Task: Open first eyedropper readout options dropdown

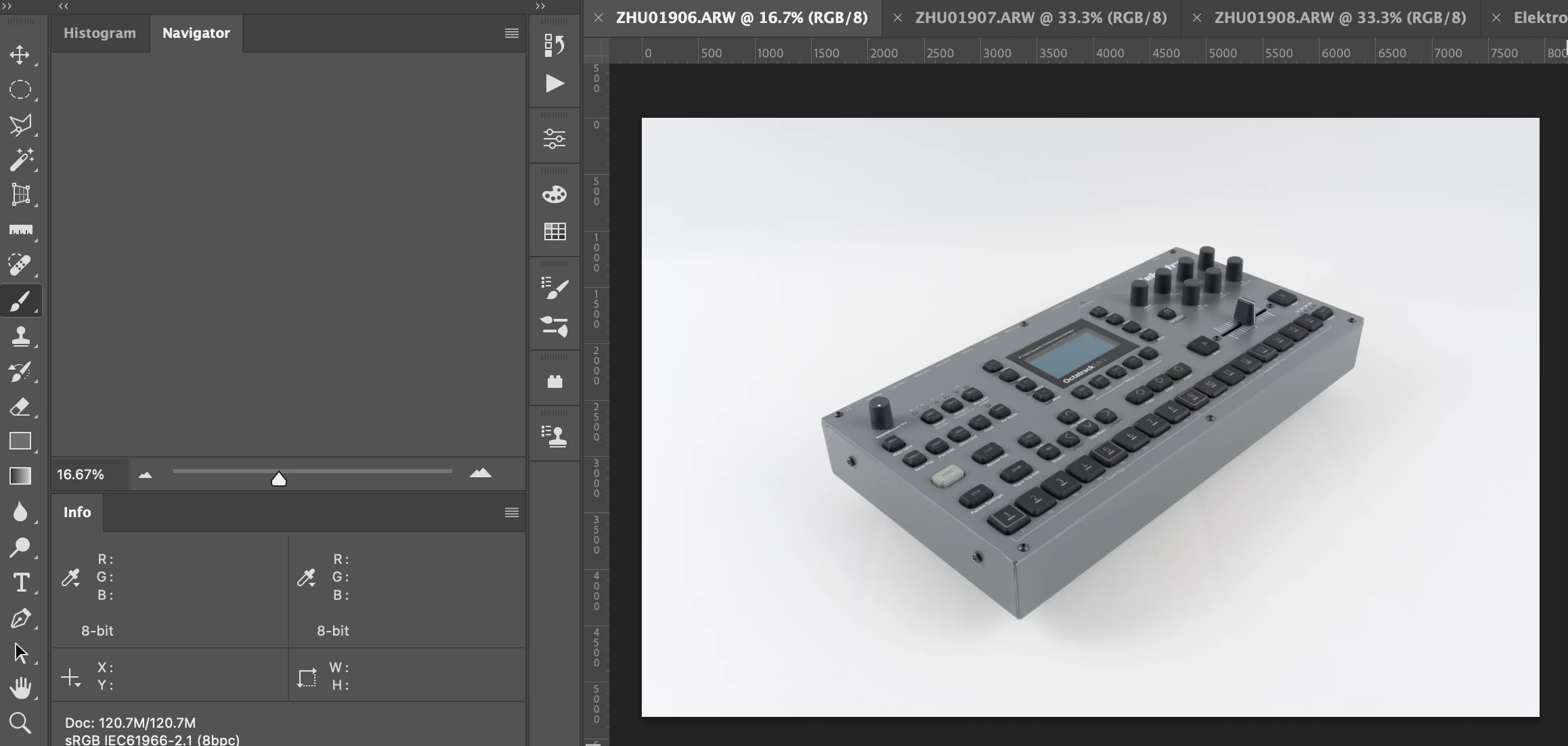Action: [x=71, y=578]
